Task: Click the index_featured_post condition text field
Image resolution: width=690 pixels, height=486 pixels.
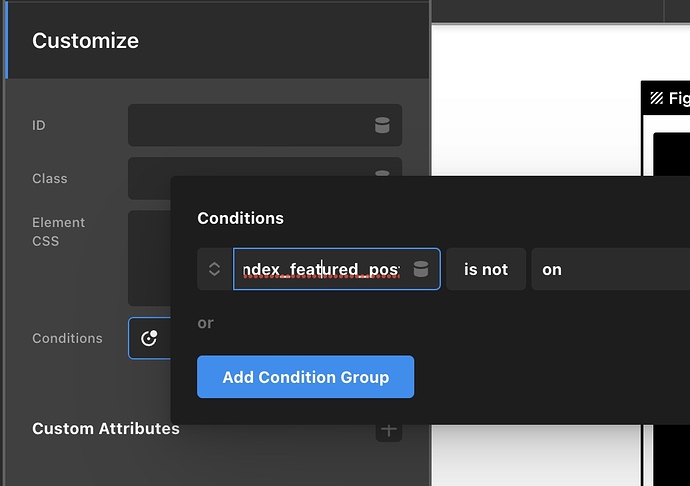Action: coord(320,269)
